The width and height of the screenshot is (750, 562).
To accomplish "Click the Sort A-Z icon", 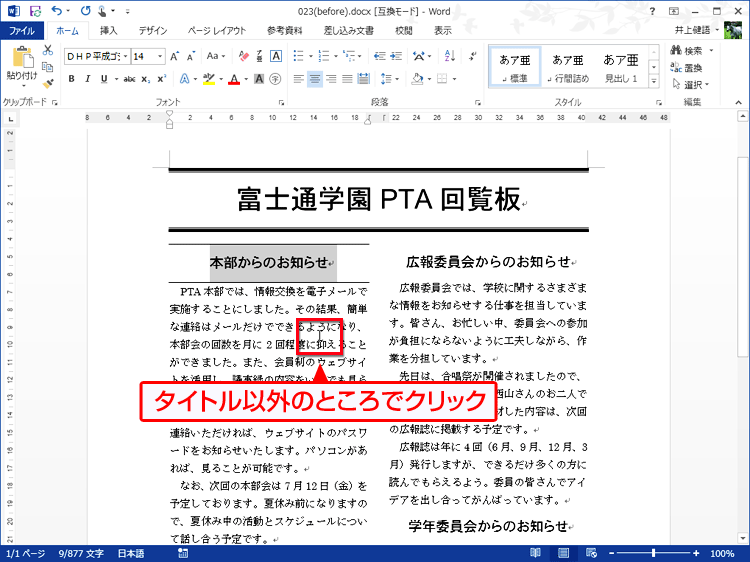I will [x=450, y=56].
